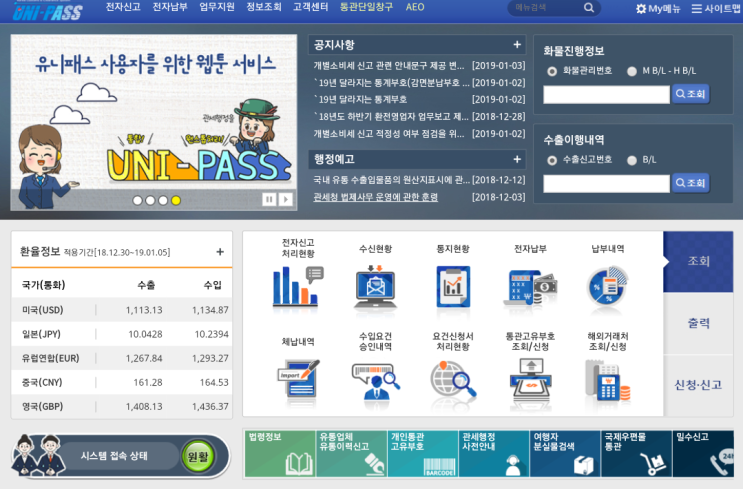Switch to 신청·신고 side tab
Viewport: 743px width, 489px height.
click(698, 385)
